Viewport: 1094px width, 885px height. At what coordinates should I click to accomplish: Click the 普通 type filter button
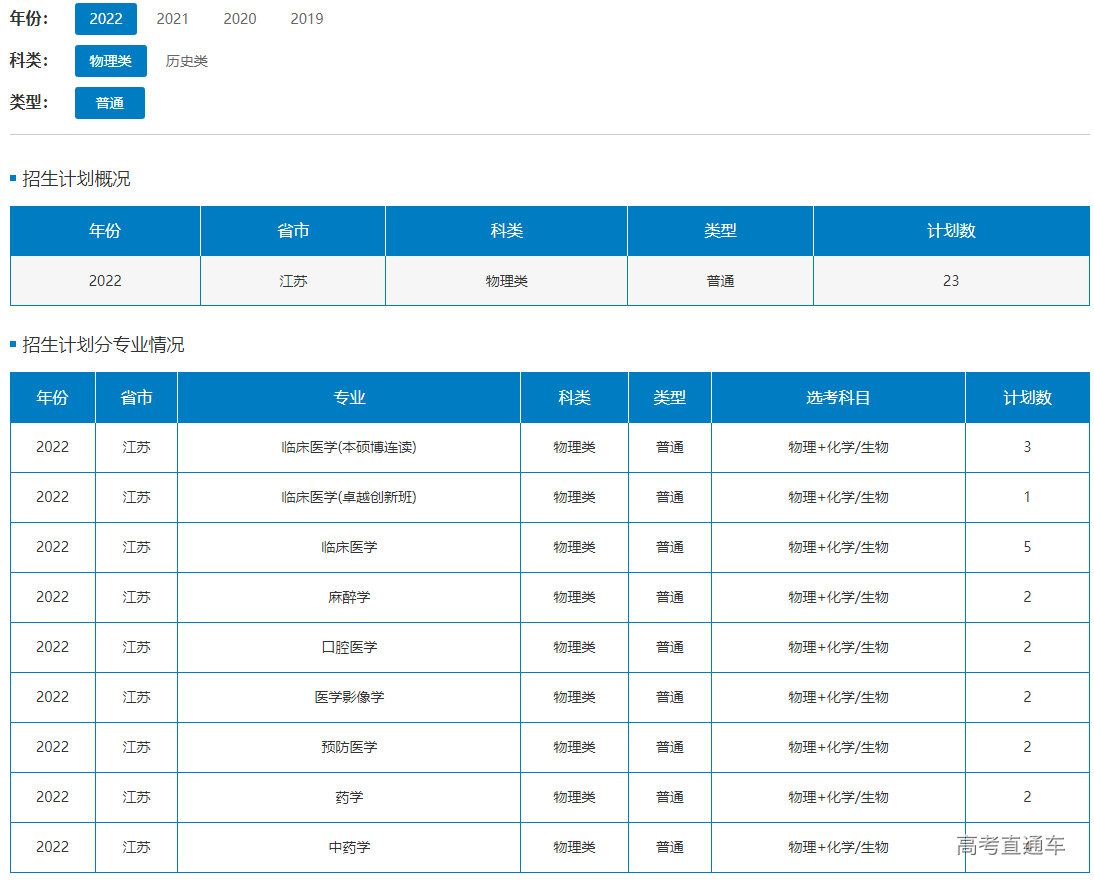(x=109, y=103)
